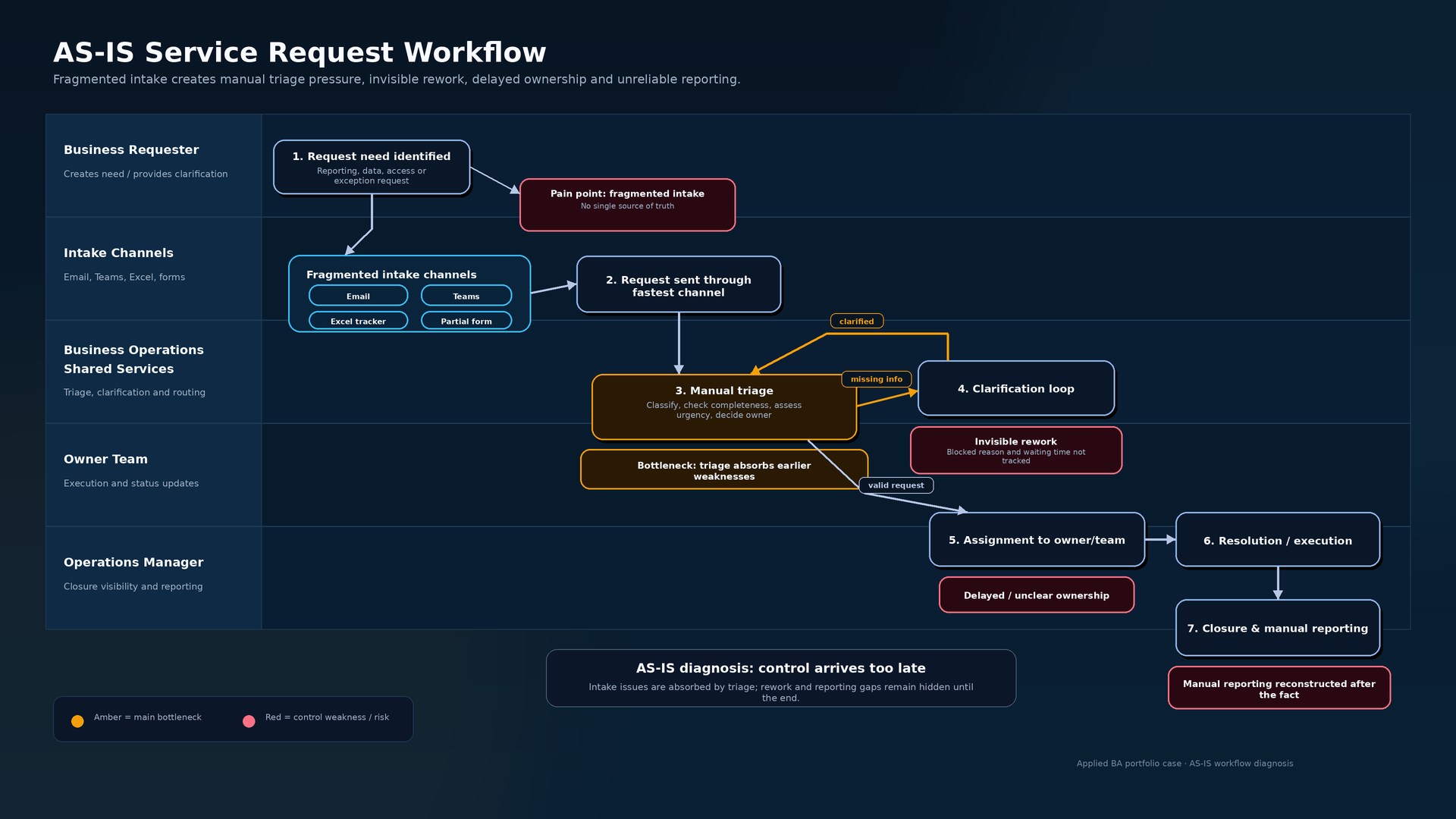The width and height of the screenshot is (1456, 819).
Task: Select the diagnosis text about hidden rework
Action: 781,692
